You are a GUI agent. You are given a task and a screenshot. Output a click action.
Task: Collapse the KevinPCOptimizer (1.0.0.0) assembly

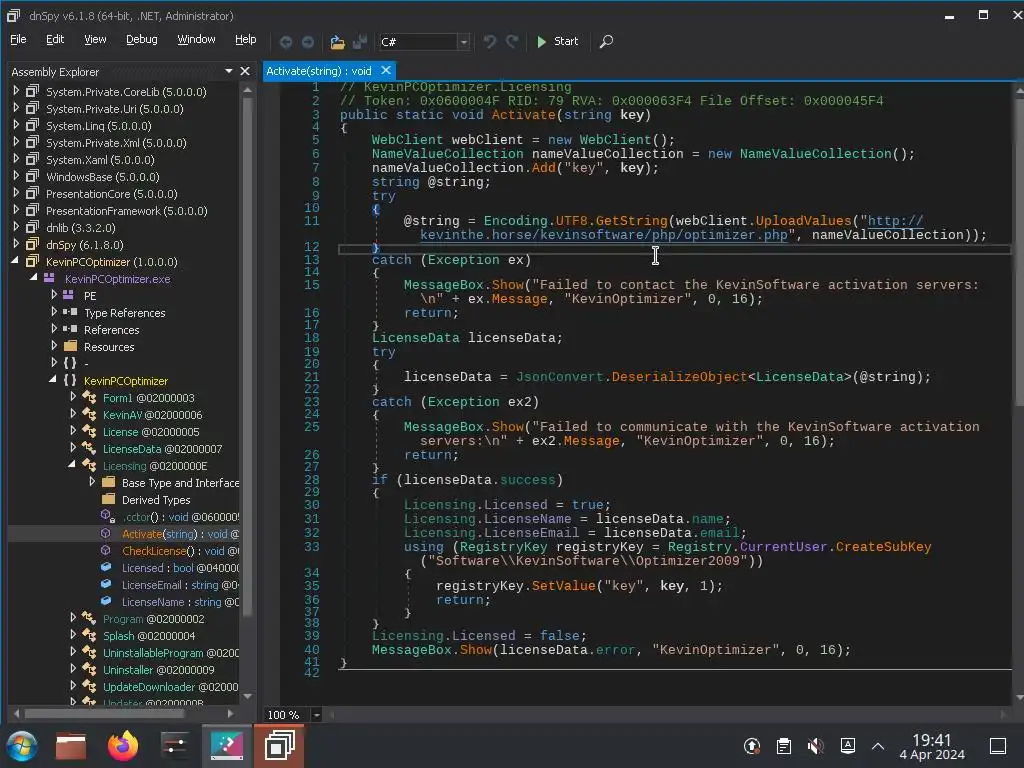[x=15, y=261]
